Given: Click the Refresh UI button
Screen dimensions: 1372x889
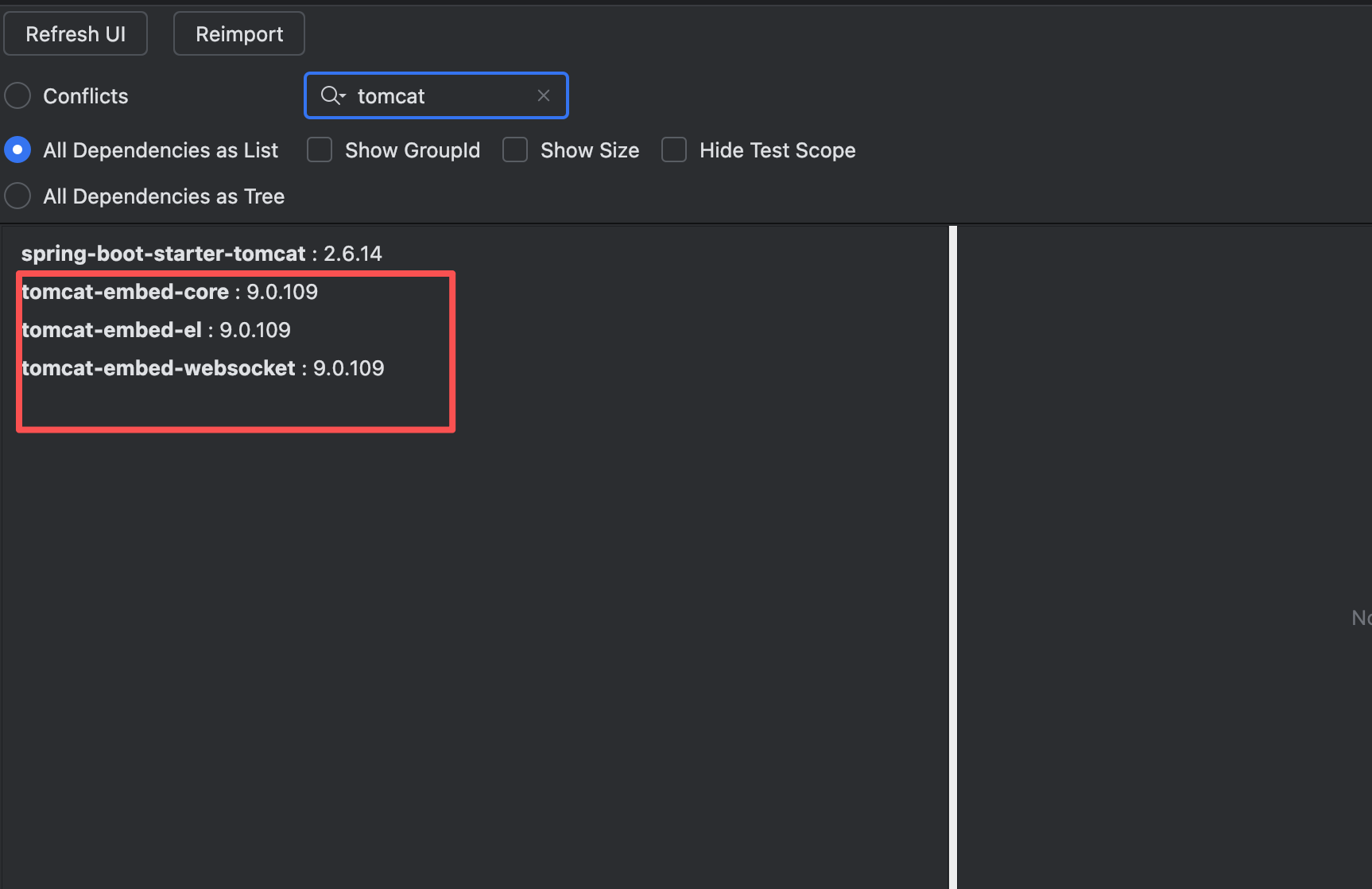Looking at the screenshot, I should tap(76, 33).
